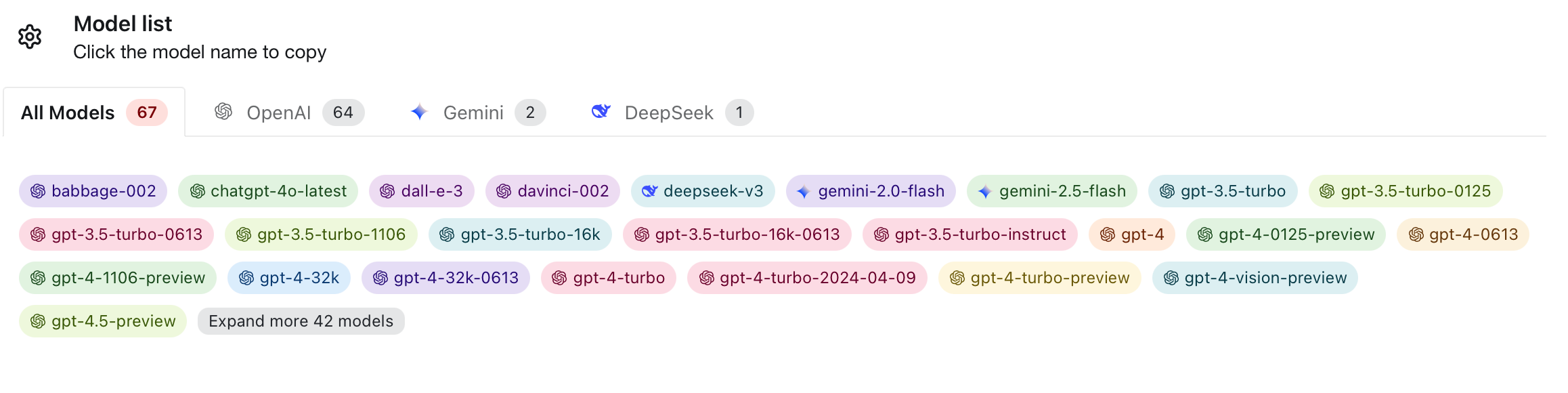Click the sparkle icon on gemini-2.0-flash
This screenshot has width=1568, height=393.
[804, 192]
